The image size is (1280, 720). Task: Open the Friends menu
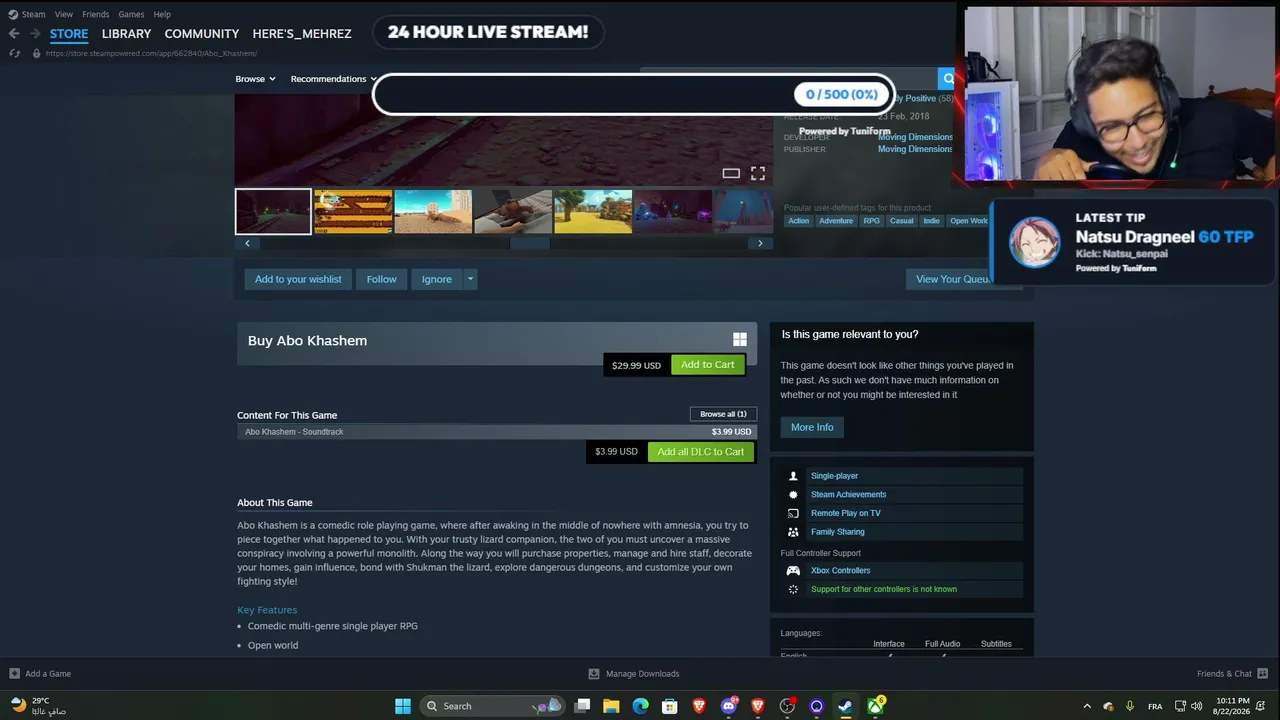[96, 14]
